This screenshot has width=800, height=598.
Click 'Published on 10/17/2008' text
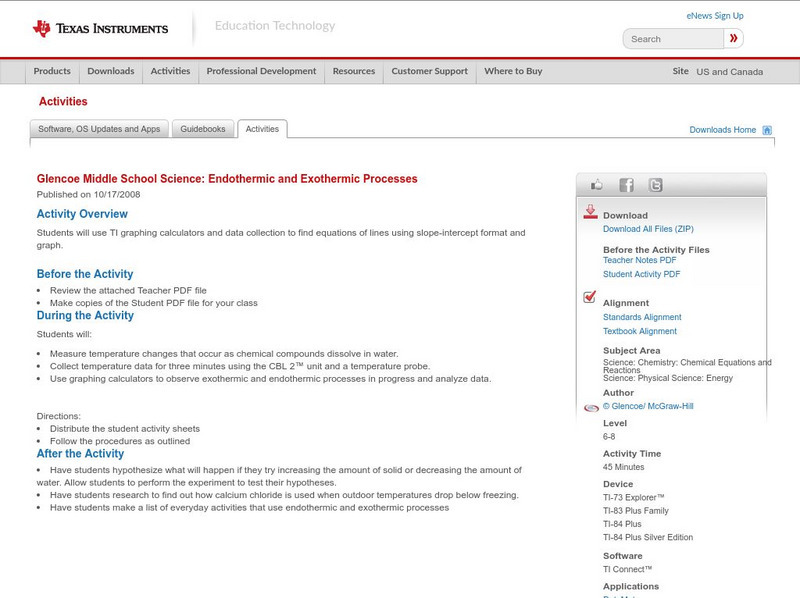(88, 194)
